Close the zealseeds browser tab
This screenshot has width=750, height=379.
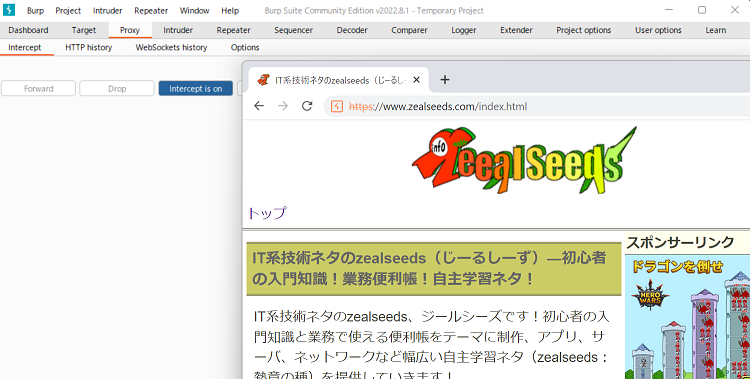point(416,80)
